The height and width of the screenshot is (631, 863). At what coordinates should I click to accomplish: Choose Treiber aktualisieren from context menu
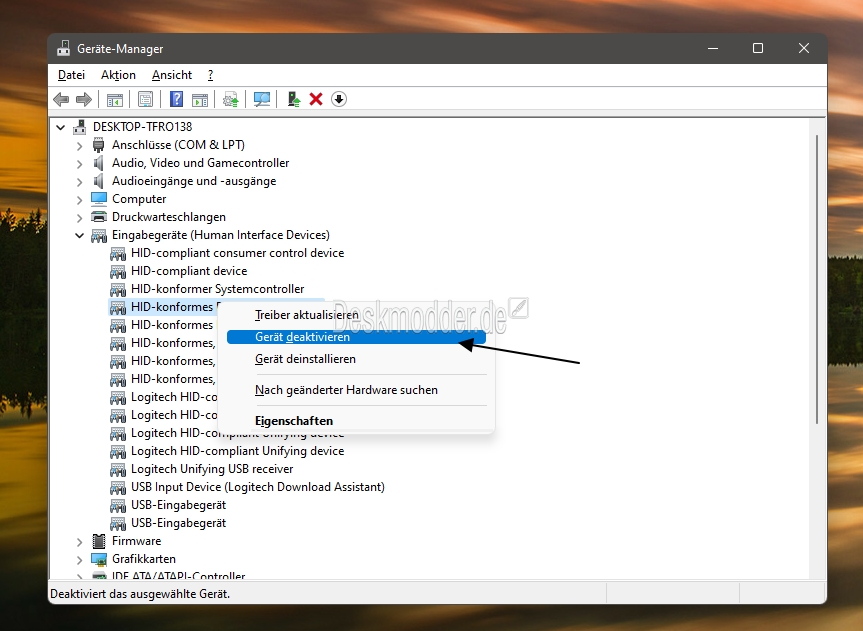tap(357, 315)
